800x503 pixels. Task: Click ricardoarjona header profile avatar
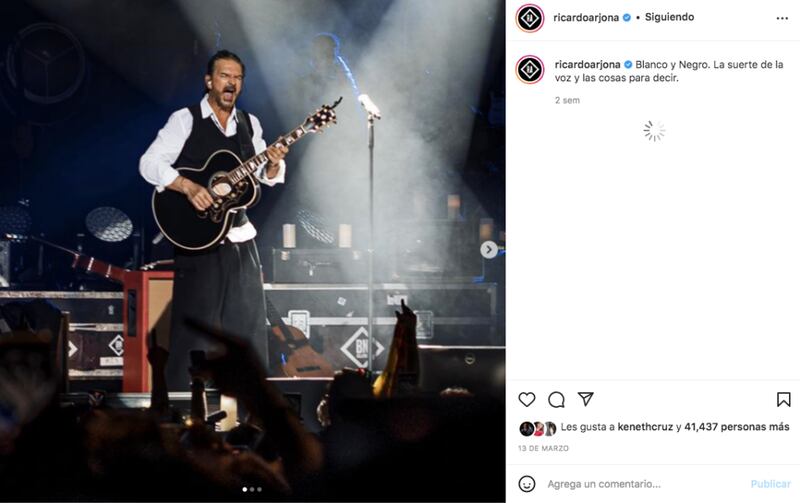click(x=530, y=18)
